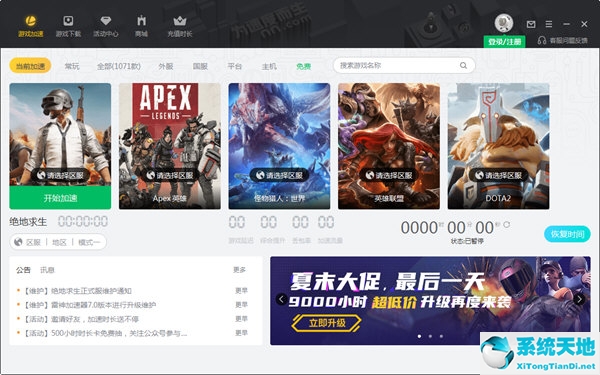This screenshot has height=375, width=600.
Task: Switch to the 讯息 tab
Action: pyautogui.click(x=47, y=270)
